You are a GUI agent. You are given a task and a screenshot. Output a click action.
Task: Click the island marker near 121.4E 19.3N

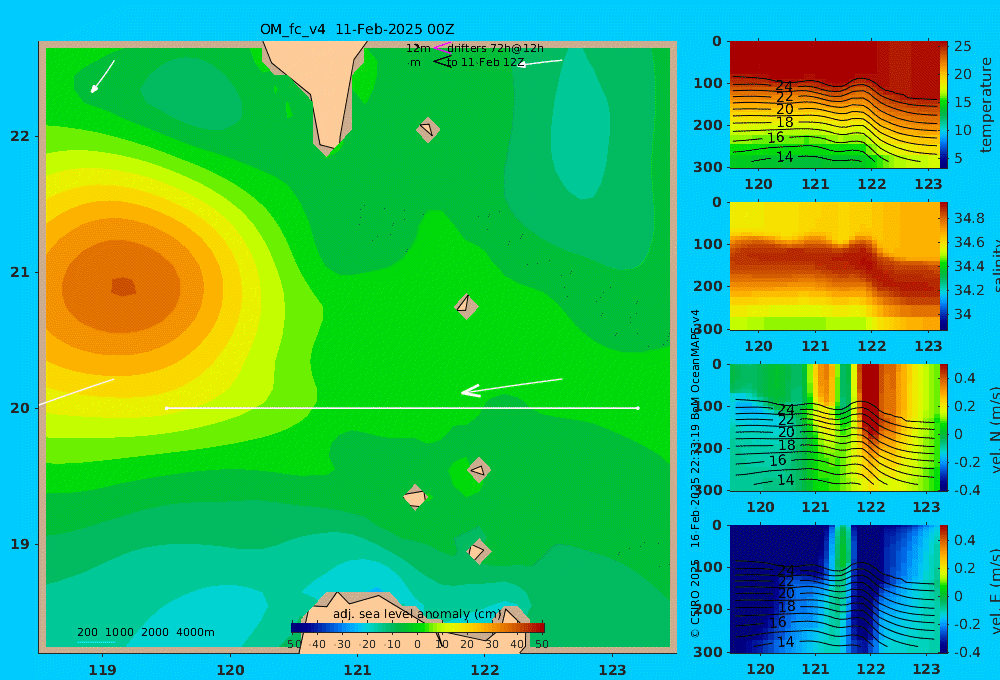tap(415, 497)
